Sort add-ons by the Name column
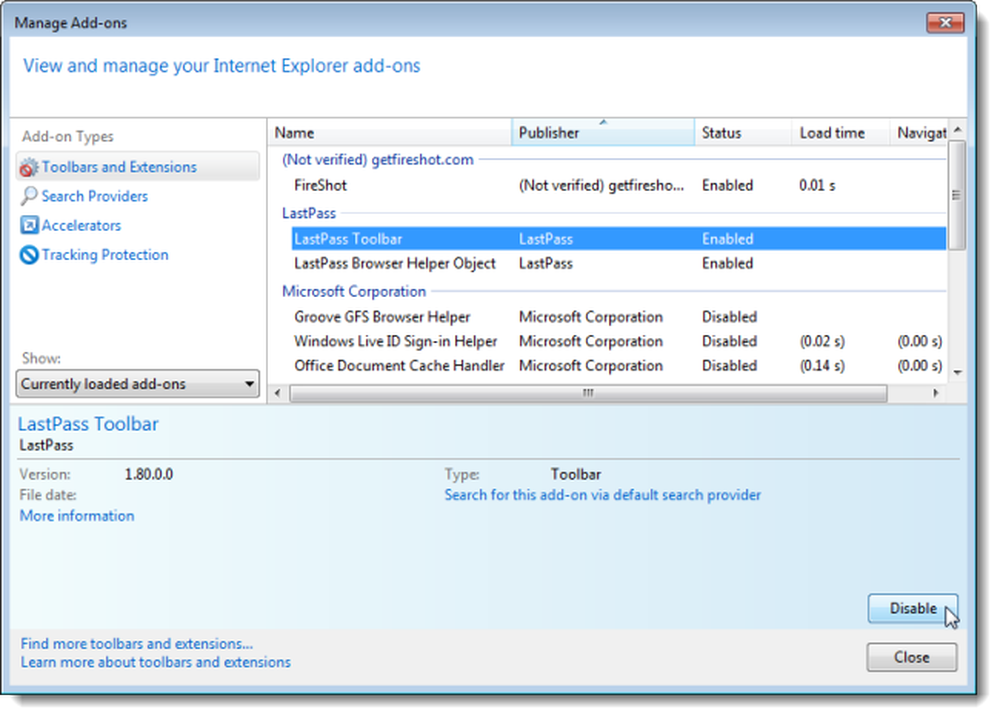The width and height of the screenshot is (1000, 718). coord(390,133)
